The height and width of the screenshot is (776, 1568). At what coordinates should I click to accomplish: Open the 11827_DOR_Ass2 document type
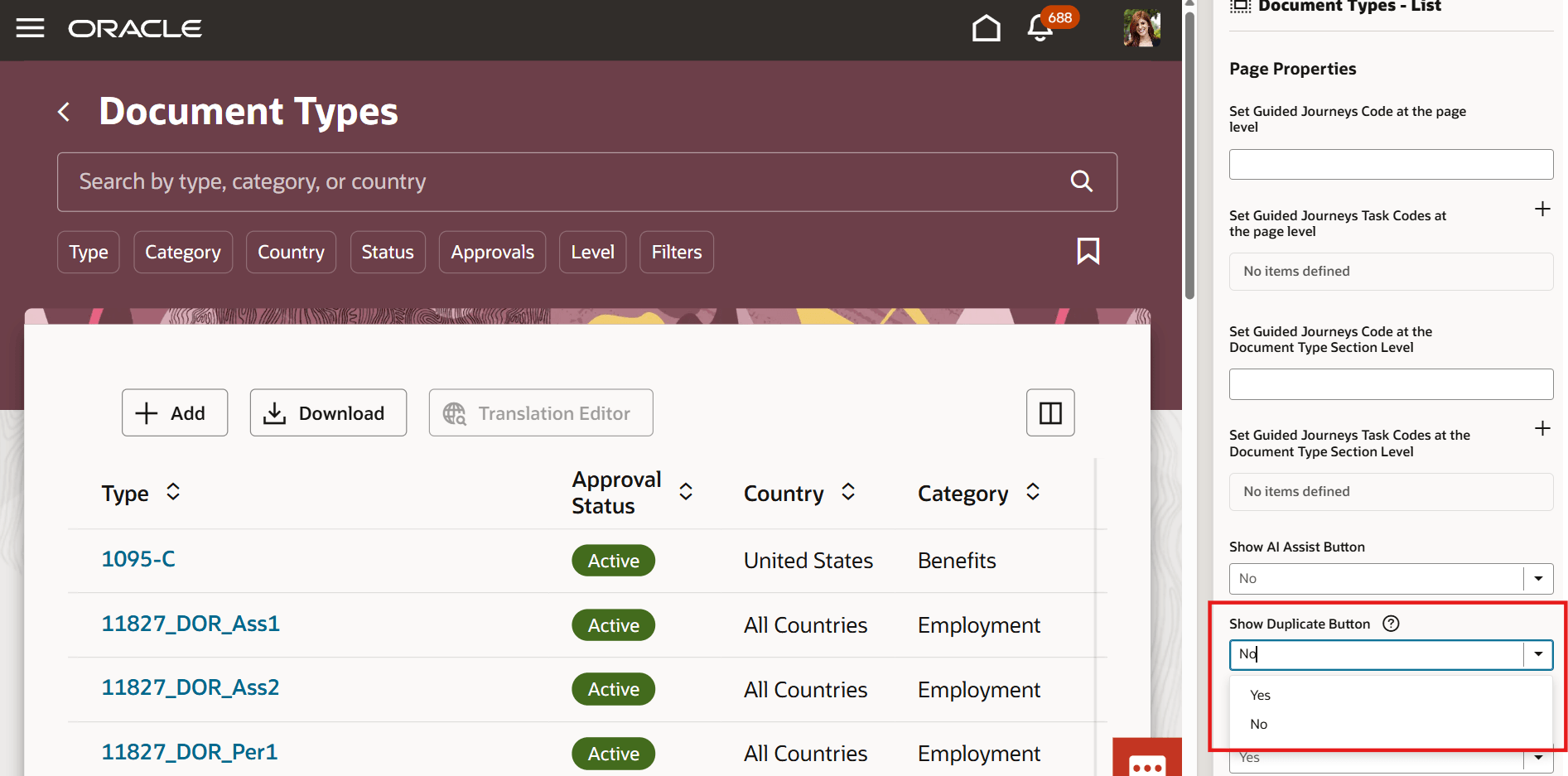click(x=191, y=687)
